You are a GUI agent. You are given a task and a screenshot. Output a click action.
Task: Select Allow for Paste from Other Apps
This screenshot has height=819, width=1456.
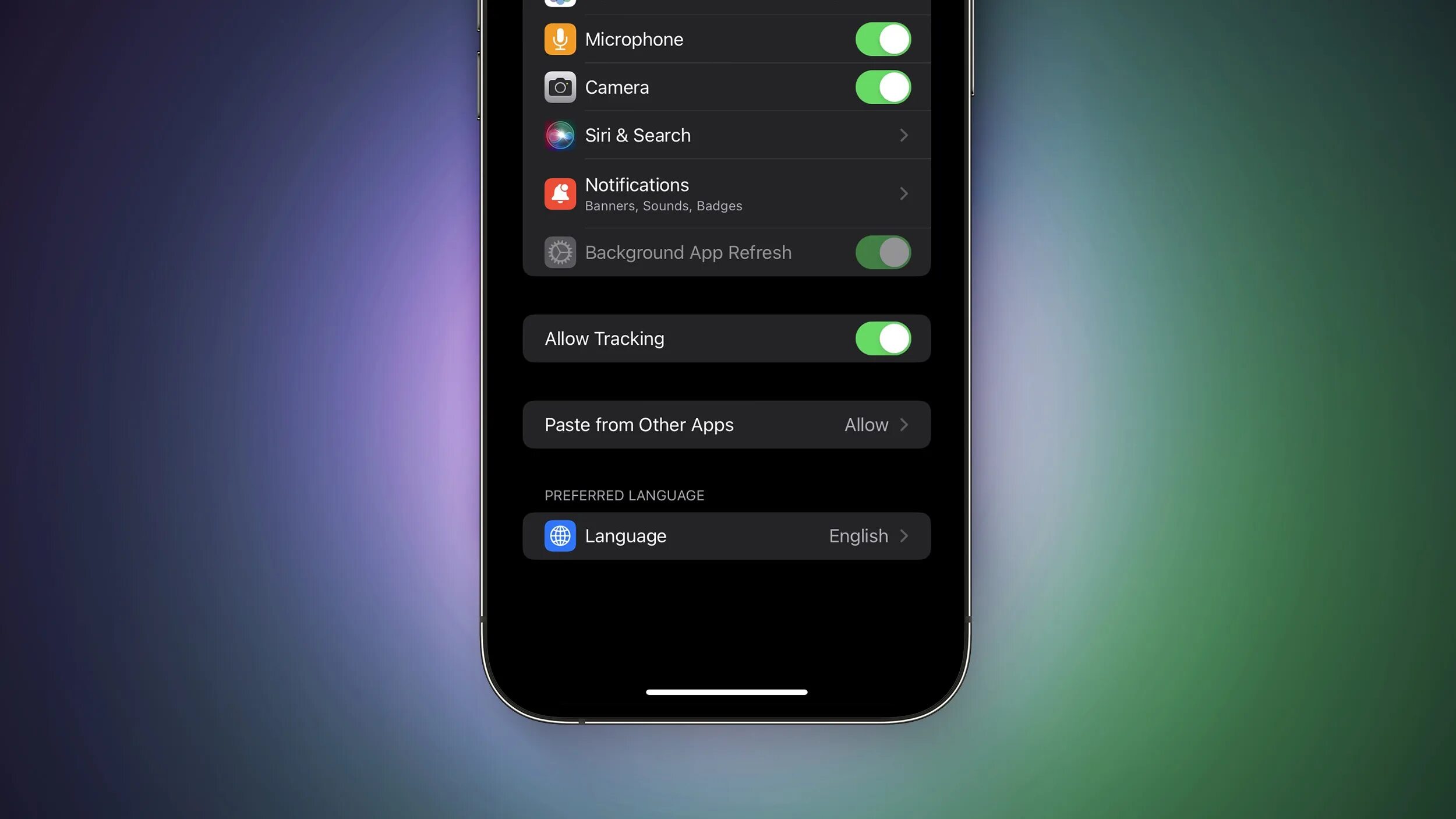tap(866, 424)
